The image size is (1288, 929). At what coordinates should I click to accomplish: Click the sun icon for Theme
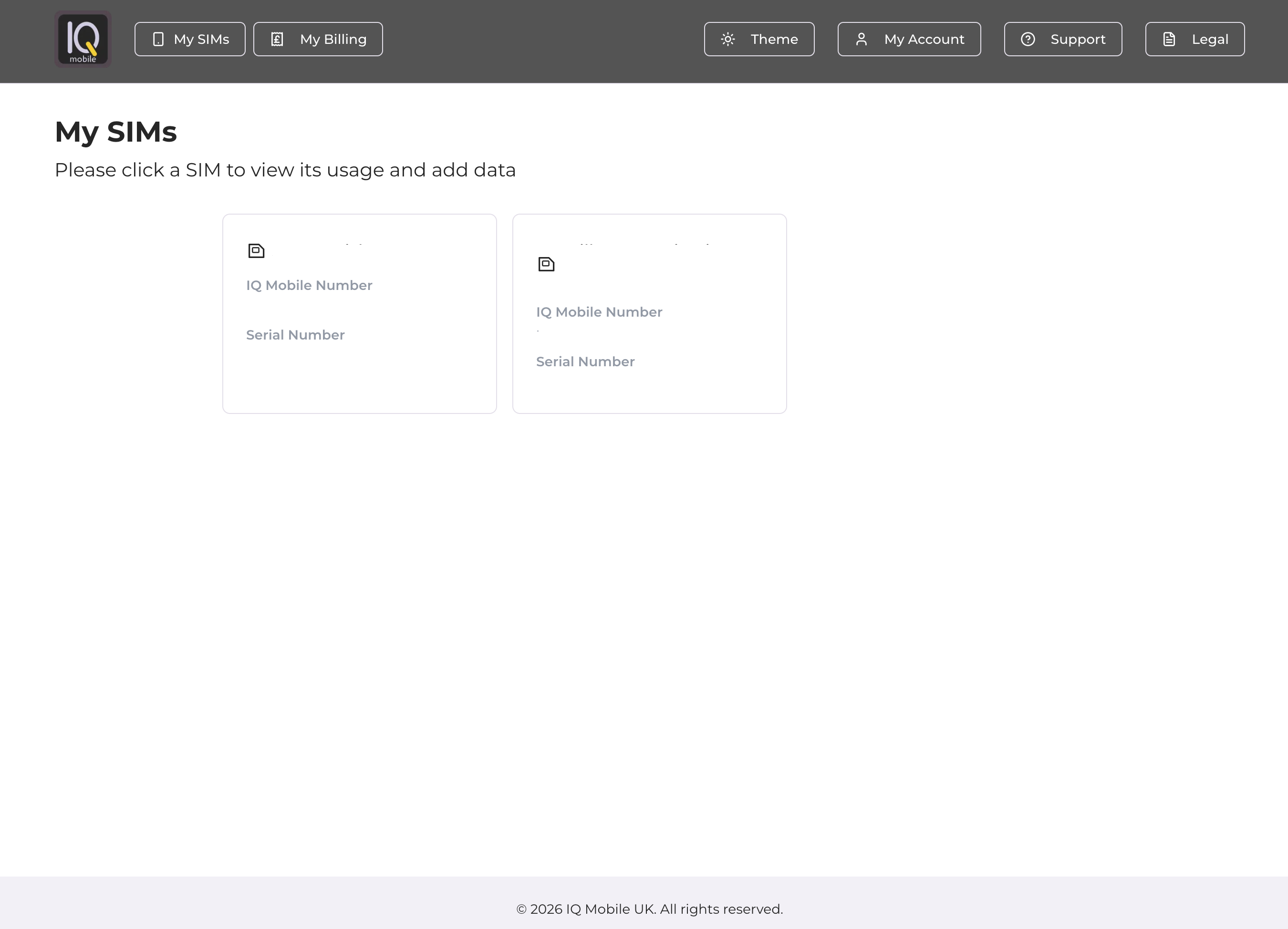[x=728, y=39]
